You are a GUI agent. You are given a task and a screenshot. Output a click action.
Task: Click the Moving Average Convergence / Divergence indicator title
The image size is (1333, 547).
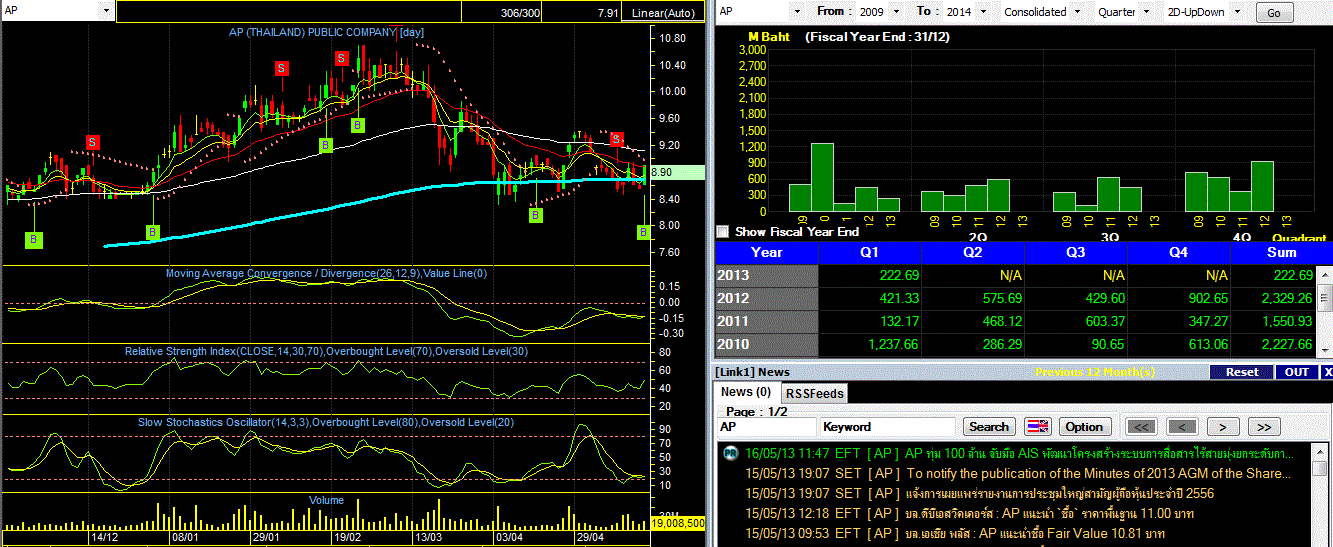point(327,272)
